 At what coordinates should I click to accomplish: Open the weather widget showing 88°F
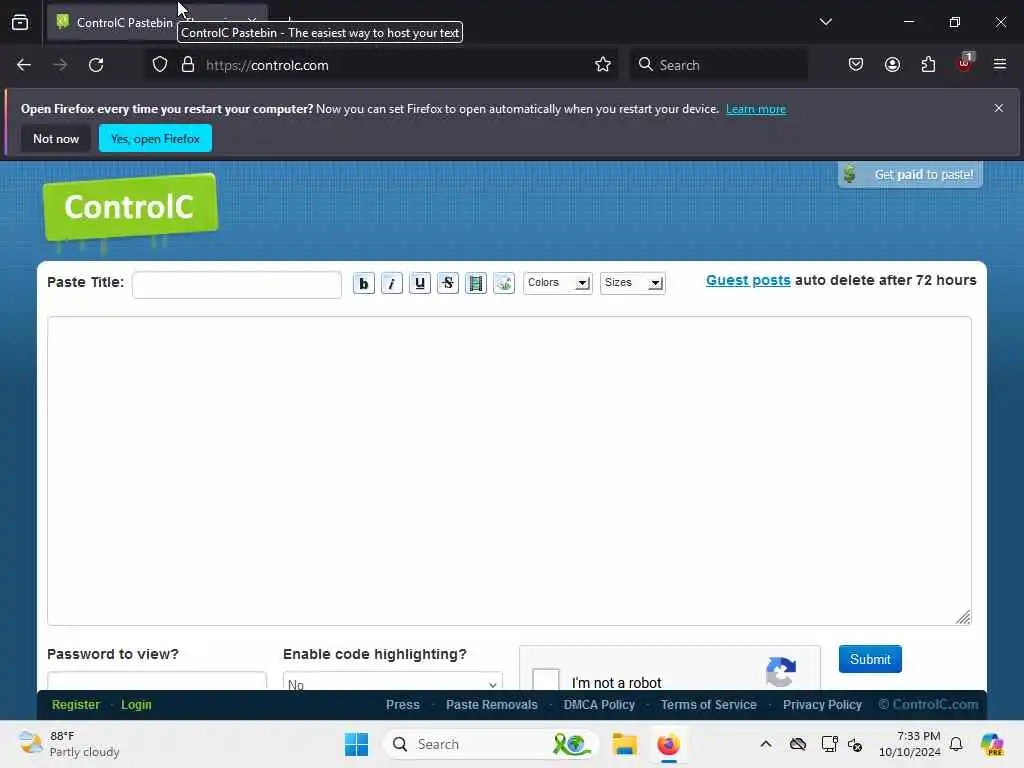pyautogui.click(x=69, y=744)
